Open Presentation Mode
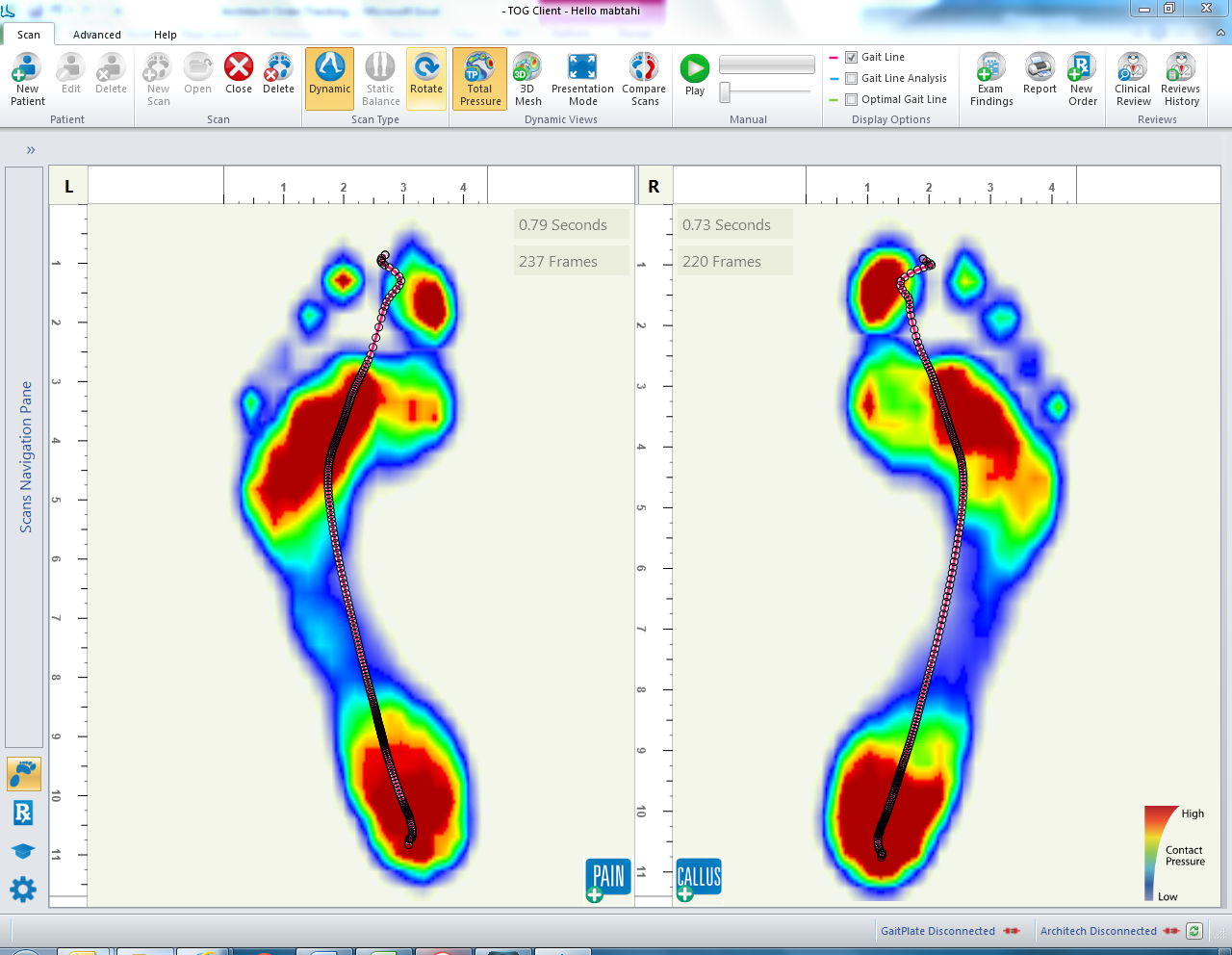Image resolution: width=1232 pixels, height=955 pixels. (x=582, y=79)
